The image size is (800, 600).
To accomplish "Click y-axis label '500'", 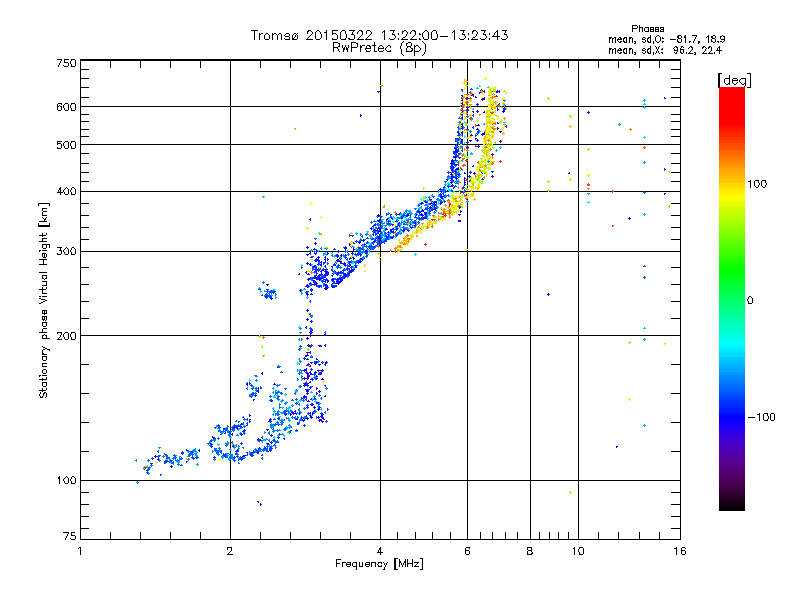I will pyautogui.click(x=66, y=145).
